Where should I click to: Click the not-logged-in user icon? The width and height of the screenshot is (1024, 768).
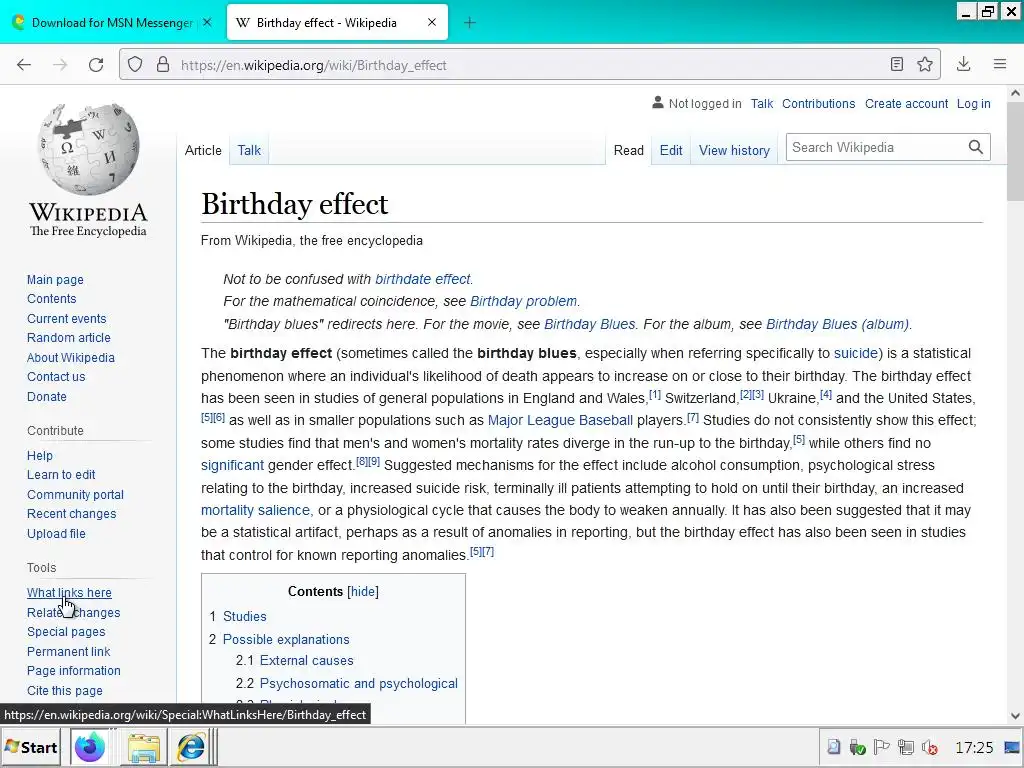[x=658, y=103]
